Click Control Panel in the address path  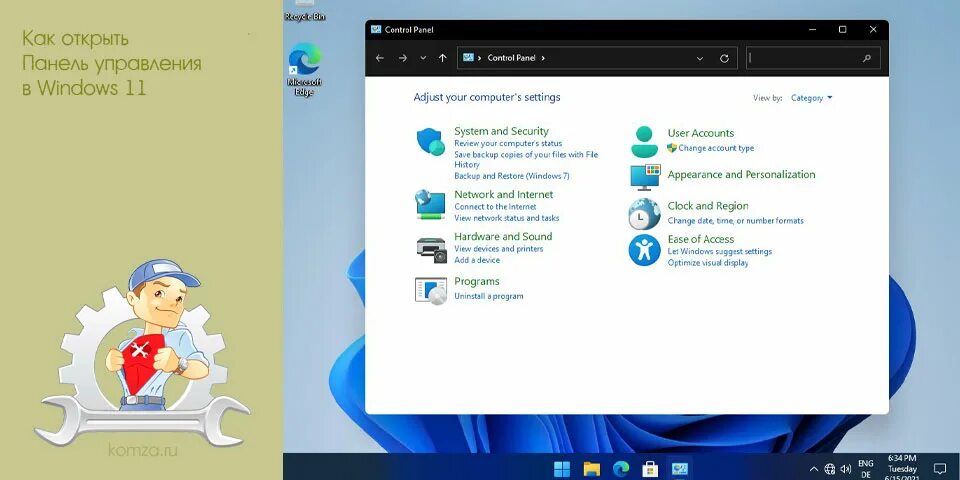point(511,58)
